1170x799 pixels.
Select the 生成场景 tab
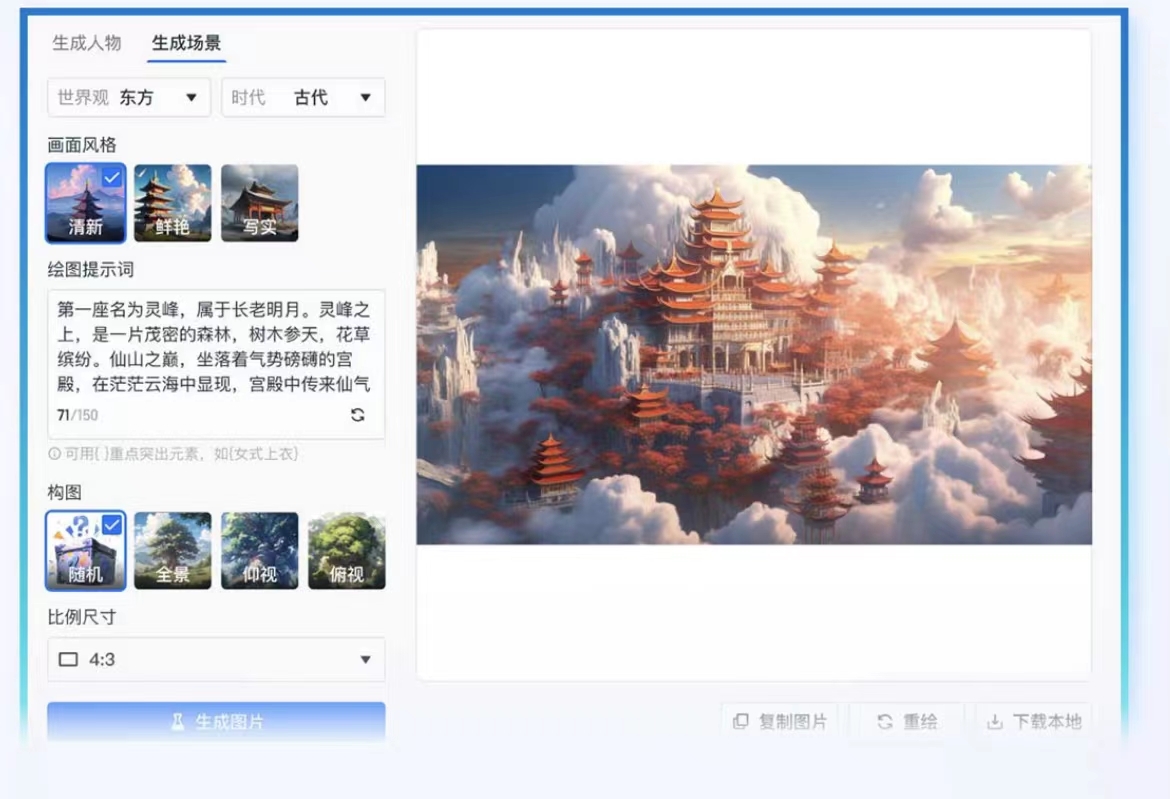click(x=187, y=43)
